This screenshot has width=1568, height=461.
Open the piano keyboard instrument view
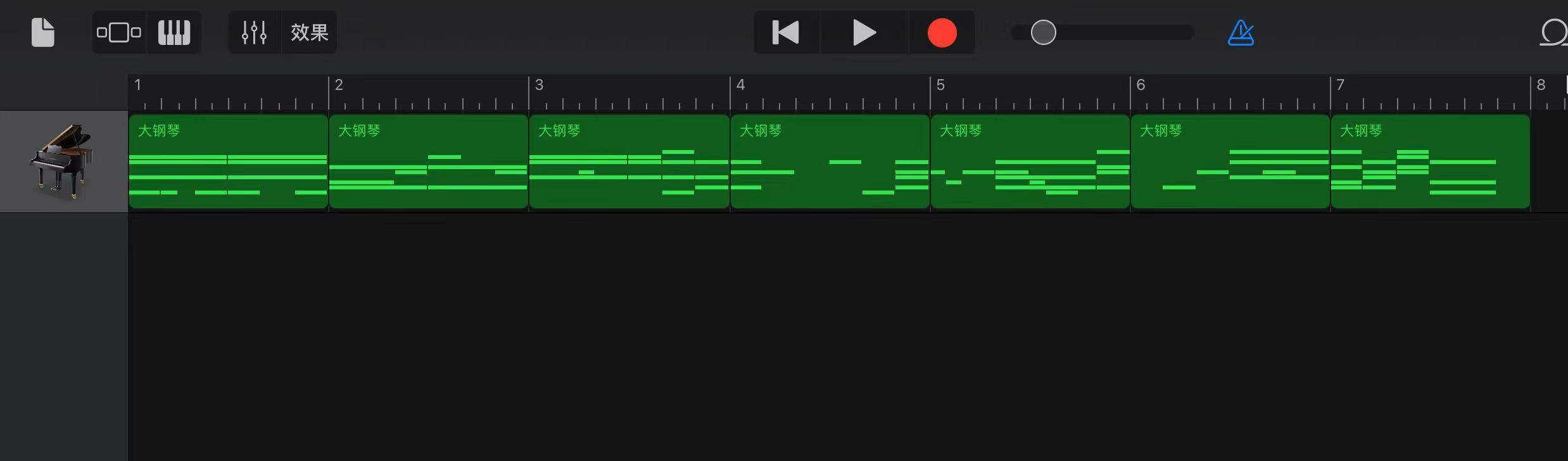pos(174,32)
